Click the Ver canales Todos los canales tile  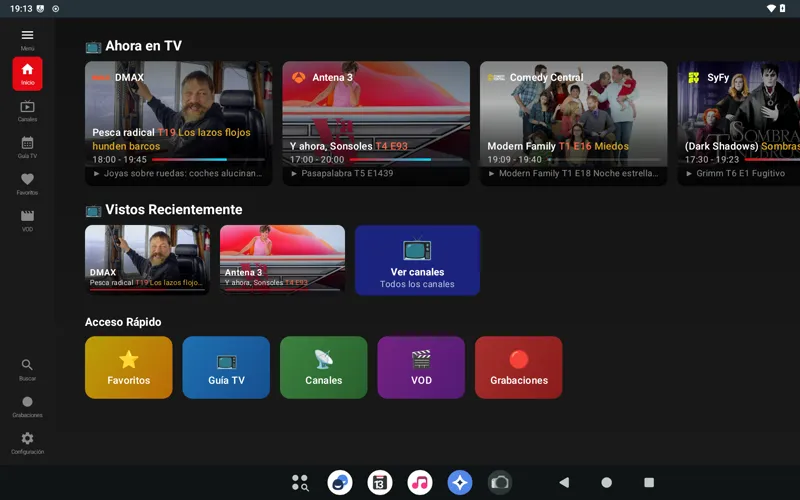(x=417, y=260)
